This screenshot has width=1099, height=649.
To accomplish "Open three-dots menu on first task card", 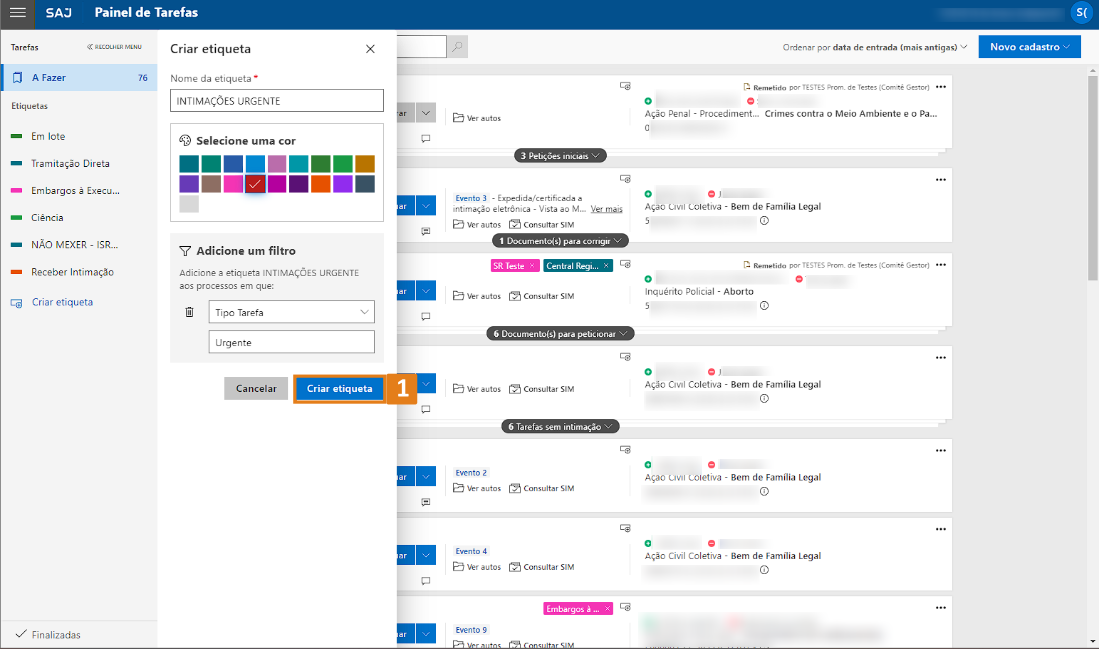I will [940, 87].
